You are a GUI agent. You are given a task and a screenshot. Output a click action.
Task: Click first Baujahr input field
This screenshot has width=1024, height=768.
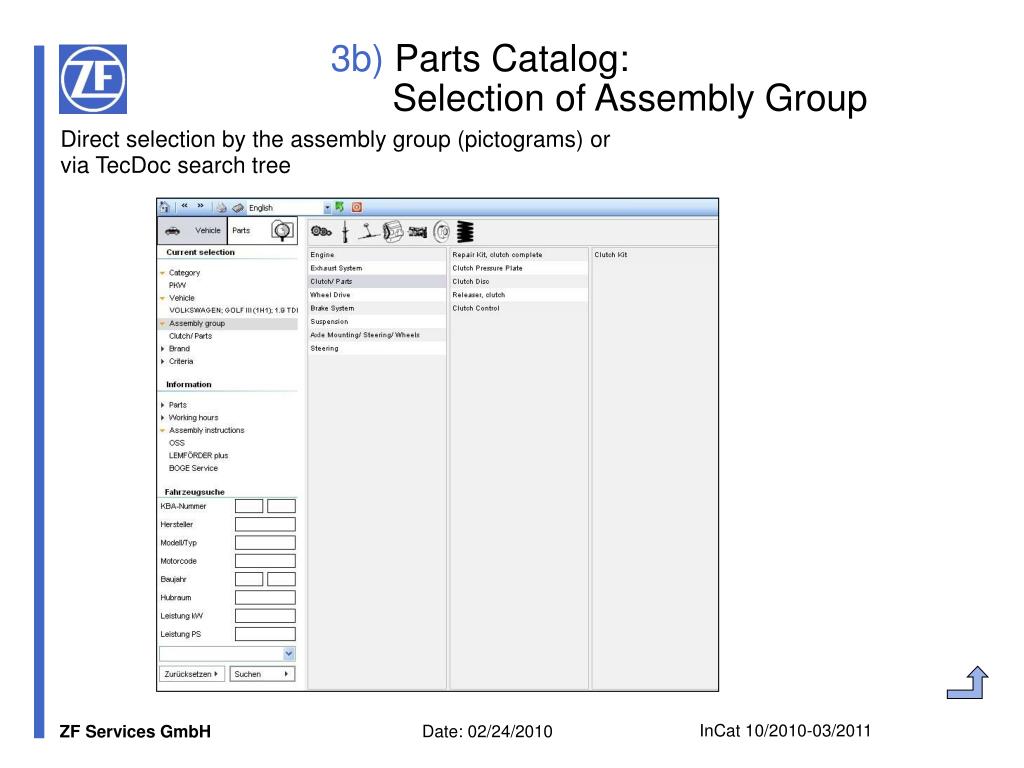click(249, 579)
